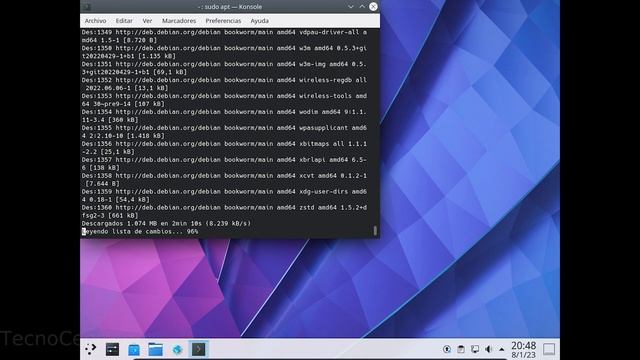
Task: Click the Konsole terminal scrollbar handle
Action: pos(375,231)
